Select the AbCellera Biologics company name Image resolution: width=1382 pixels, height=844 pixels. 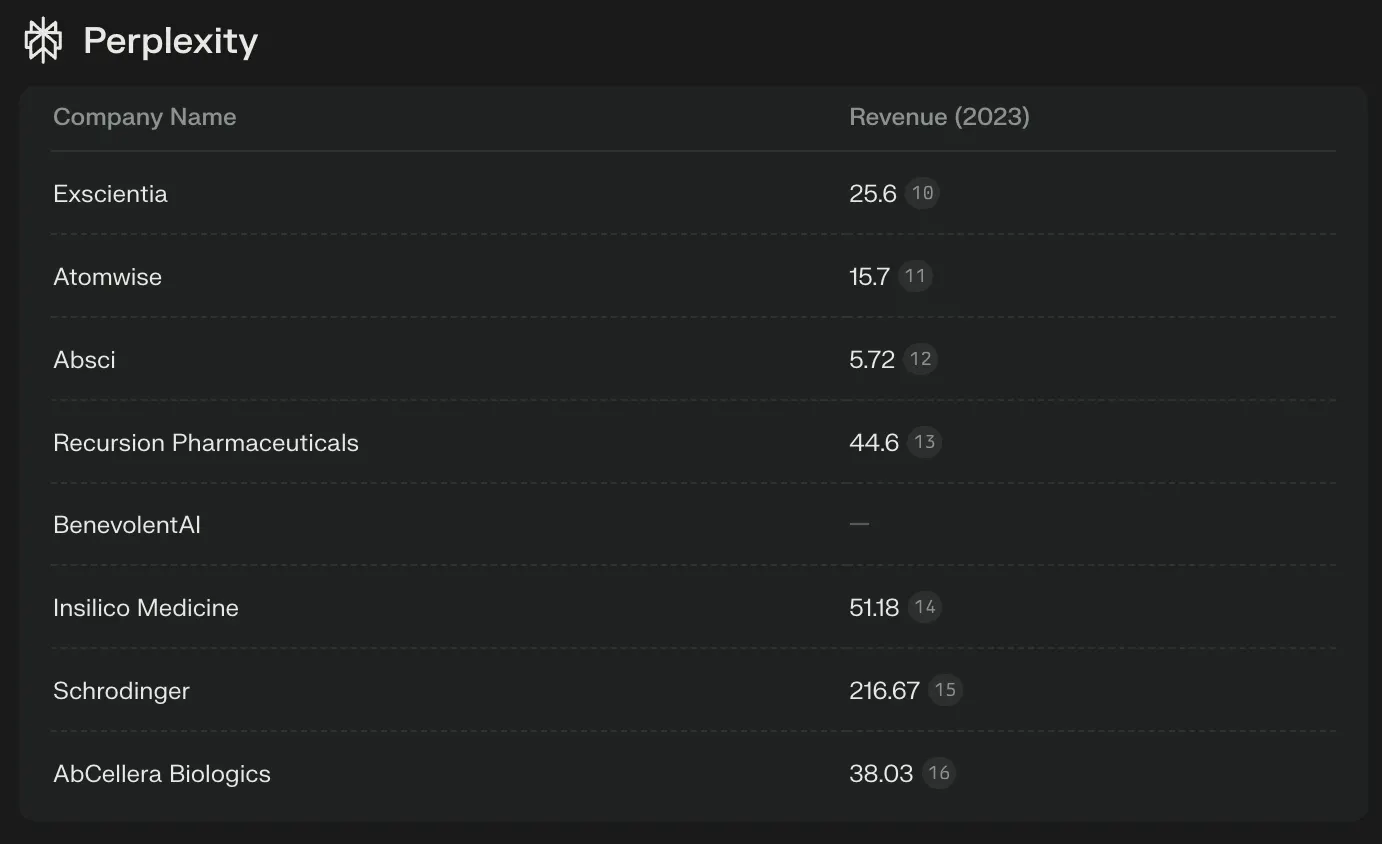tap(162, 774)
